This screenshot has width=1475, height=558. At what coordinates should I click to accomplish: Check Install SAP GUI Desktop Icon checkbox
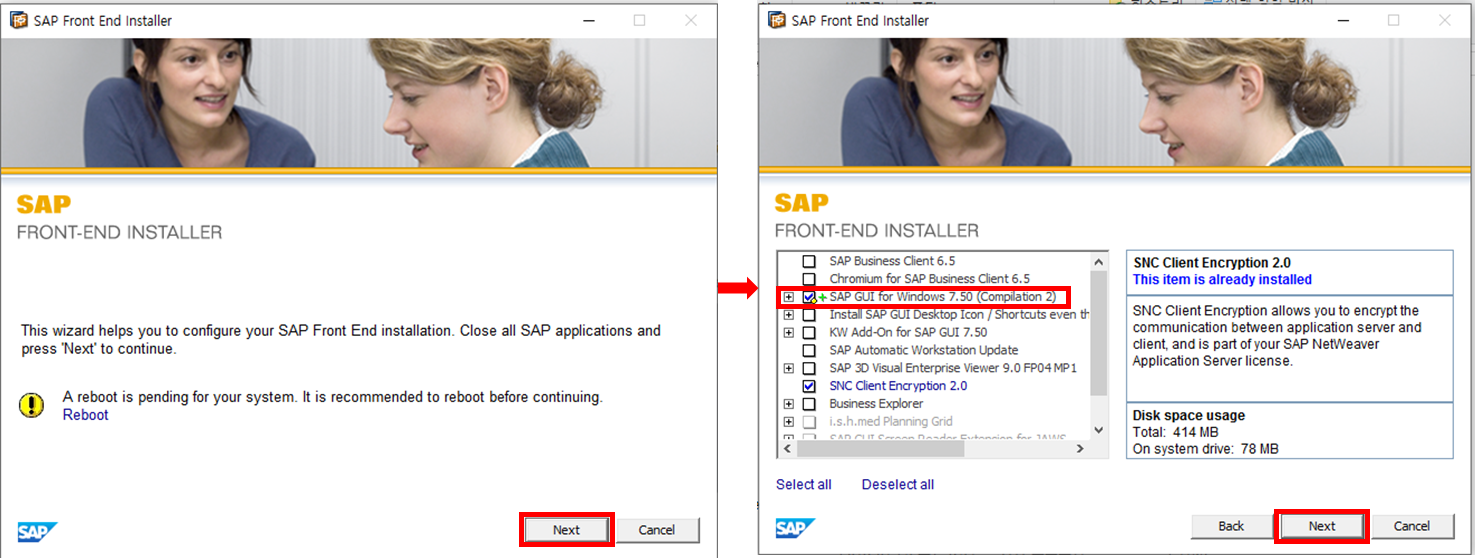[x=809, y=315]
